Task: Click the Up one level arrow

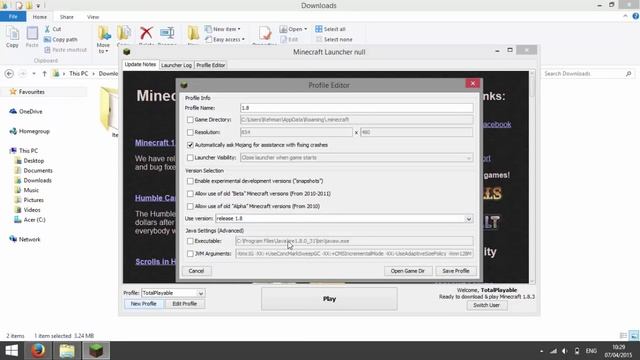Action: pyautogui.click(x=44, y=73)
